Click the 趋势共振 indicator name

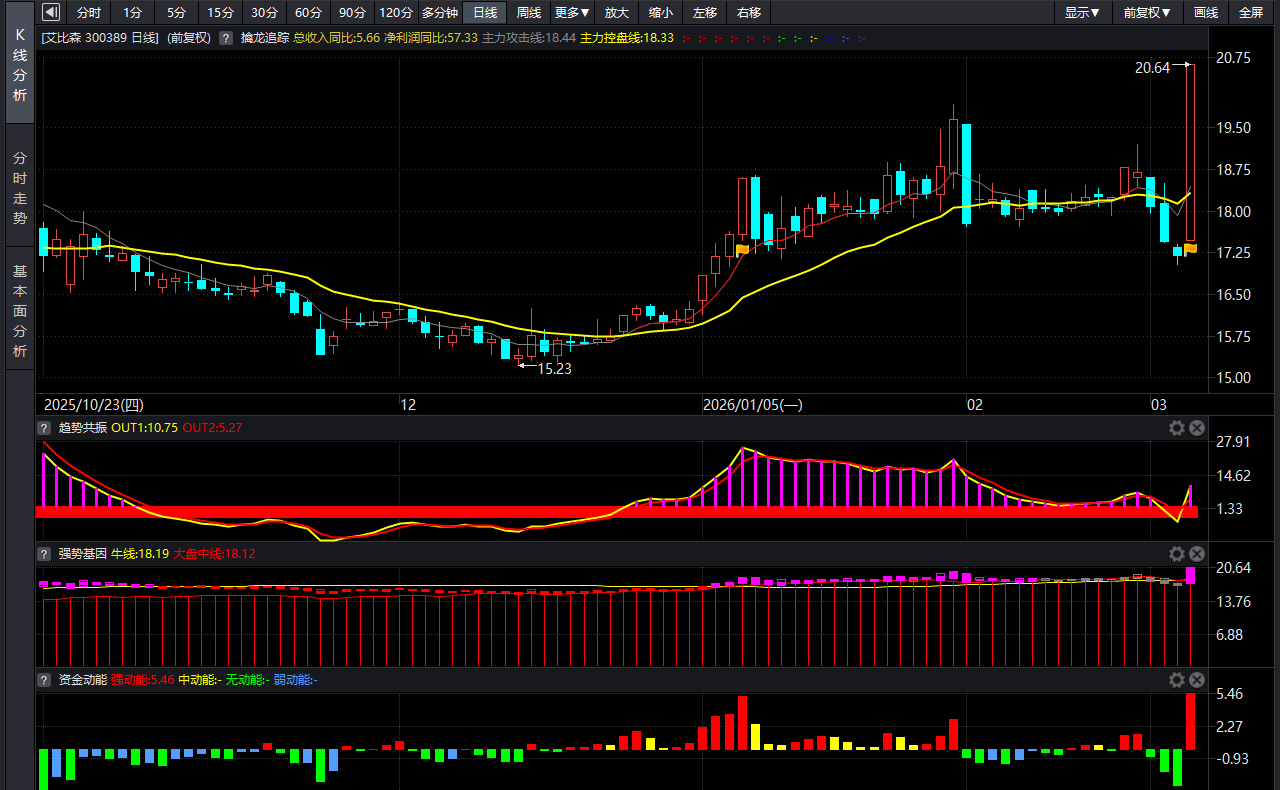83,428
